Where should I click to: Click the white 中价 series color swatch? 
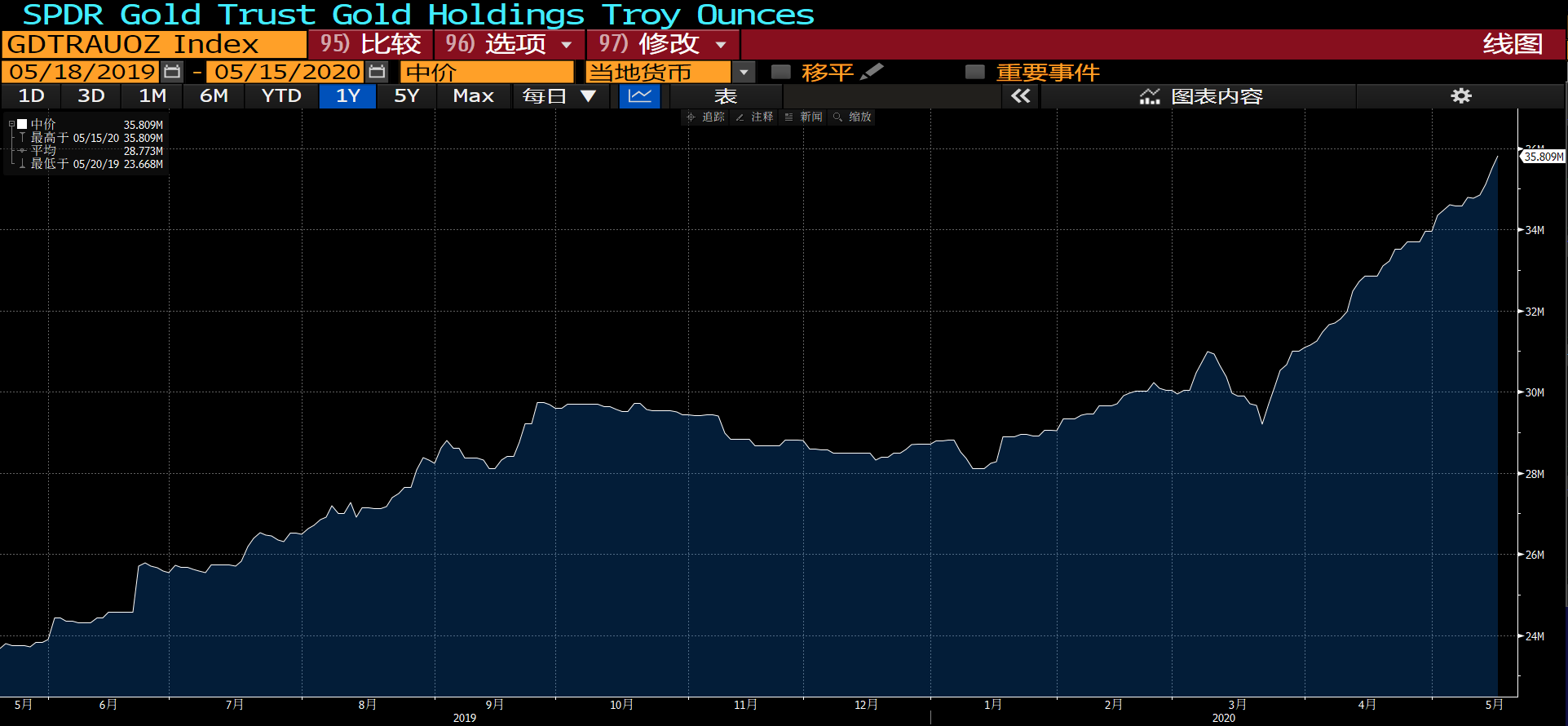(23, 124)
